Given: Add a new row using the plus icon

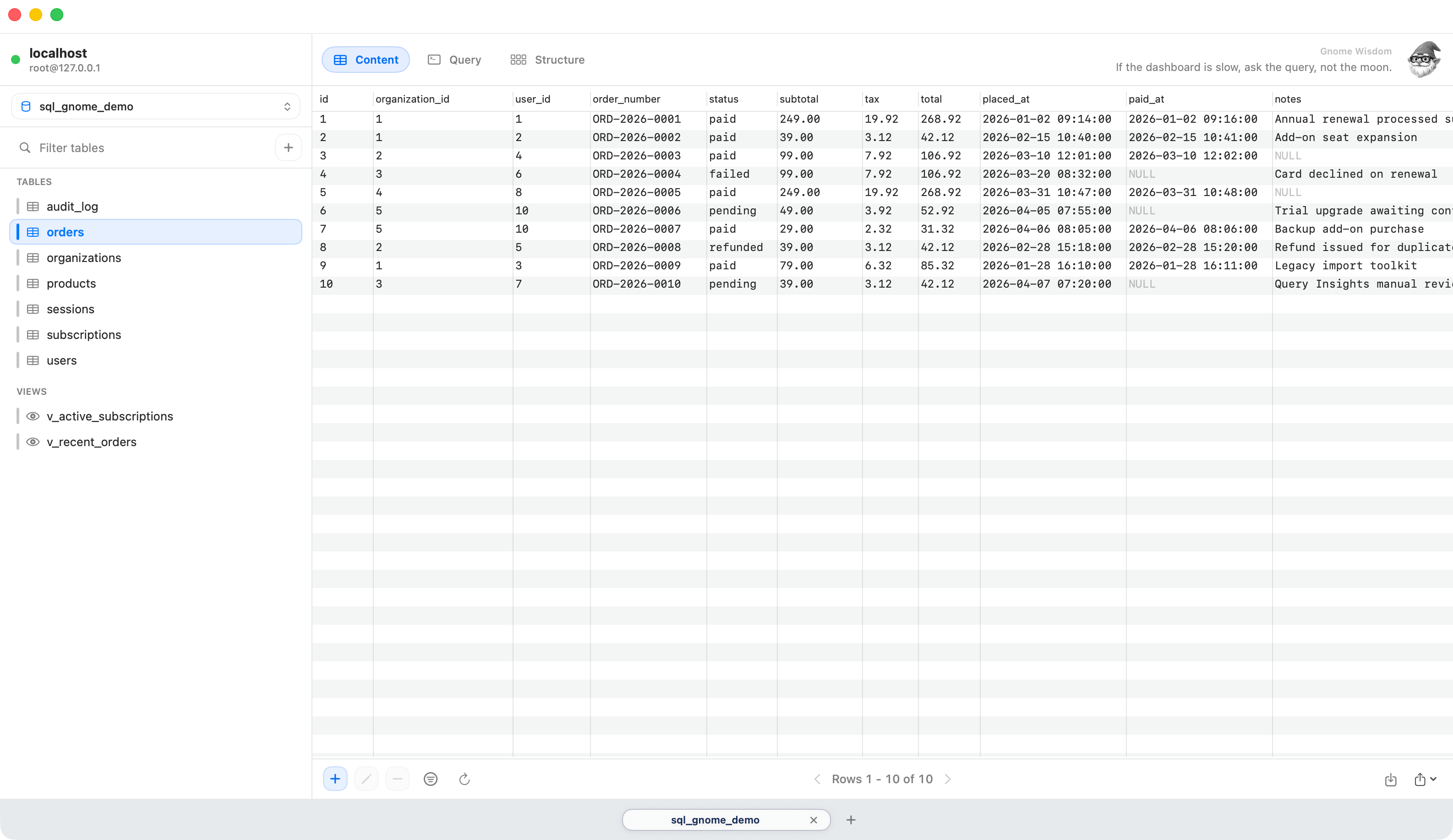Looking at the screenshot, I should point(335,779).
